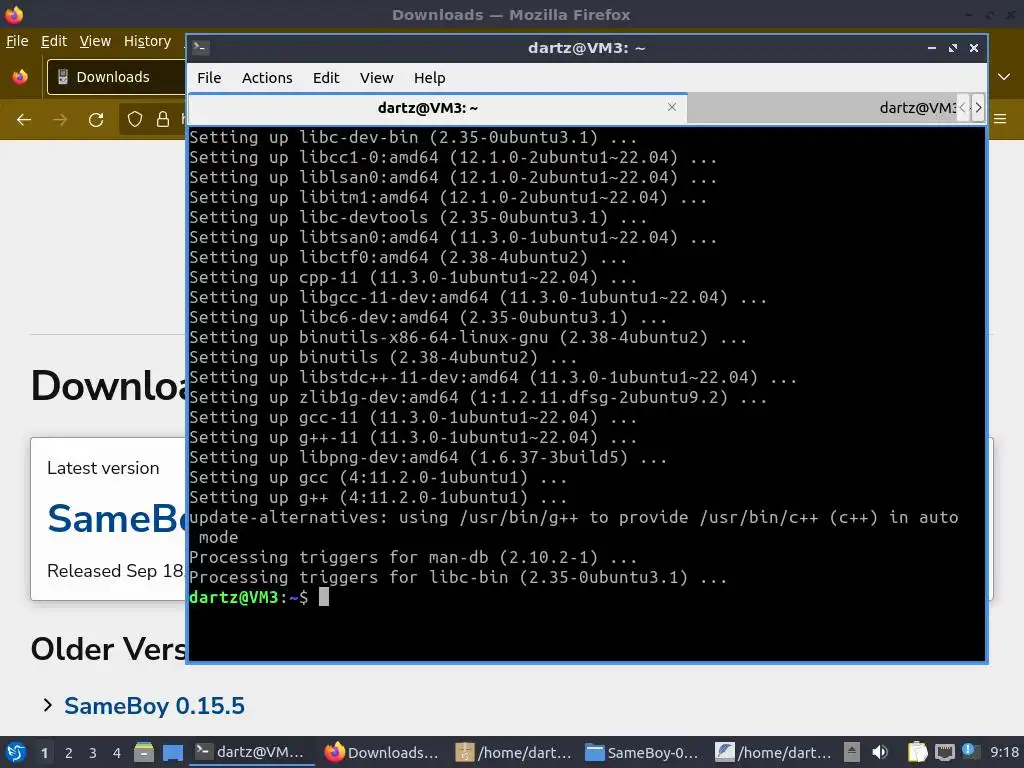Open the SameBoy 0.15.5 link
Screen dimensions: 1024x768
pos(154,705)
